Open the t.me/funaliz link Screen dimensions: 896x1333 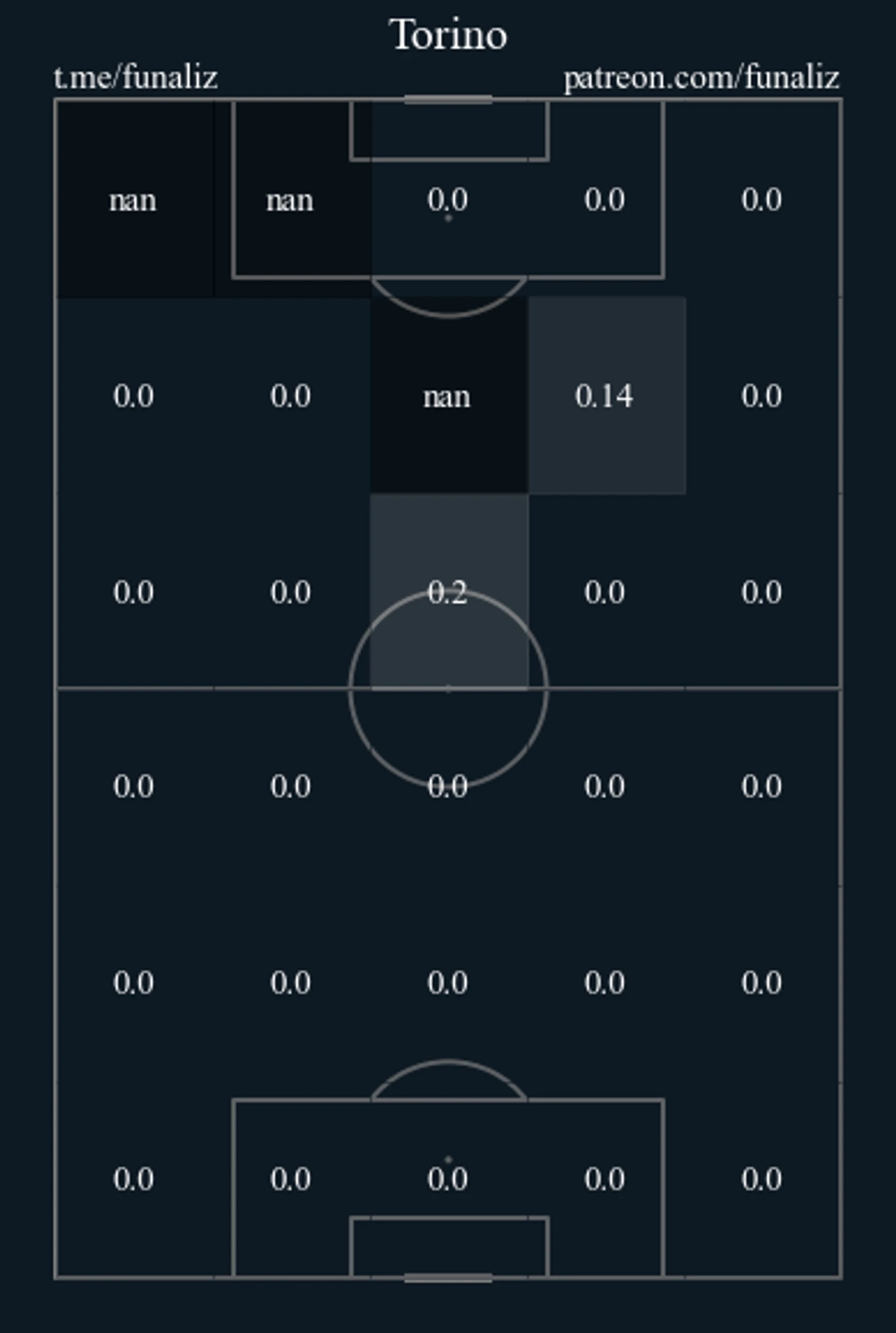click(x=136, y=78)
